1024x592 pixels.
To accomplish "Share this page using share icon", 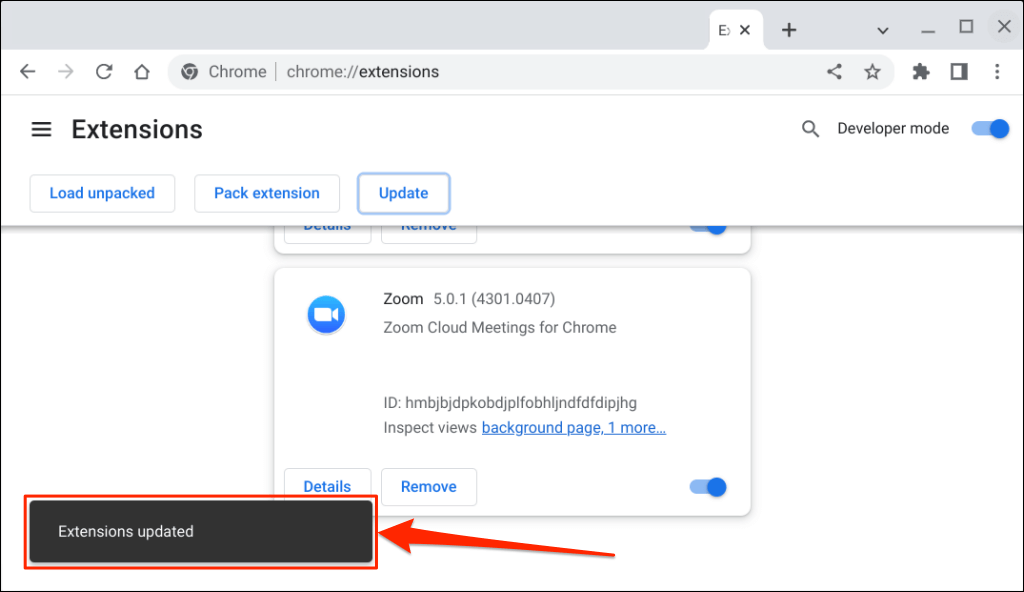I will pos(834,71).
